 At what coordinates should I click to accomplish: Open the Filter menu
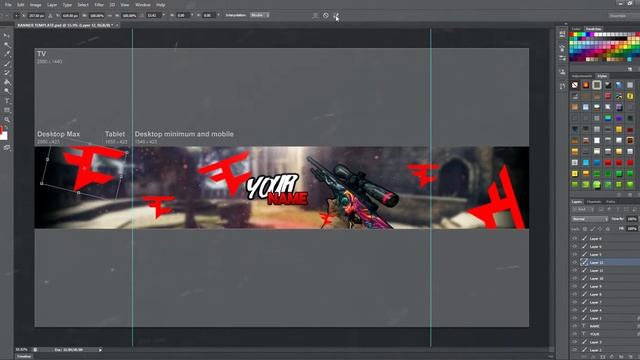click(x=99, y=5)
